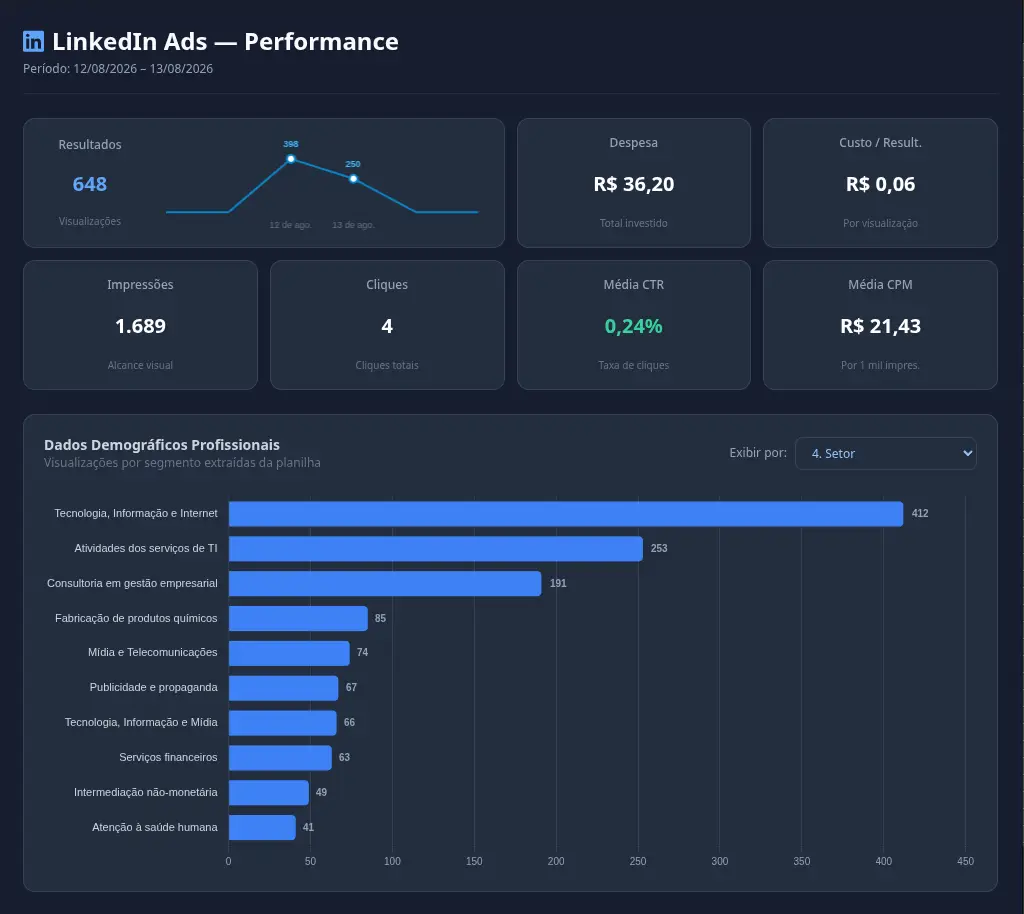Image resolution: width=1024 pixels, height=914 pixels.
Task: Click the 412 bar value label
Action: click(x=920, y=513)
